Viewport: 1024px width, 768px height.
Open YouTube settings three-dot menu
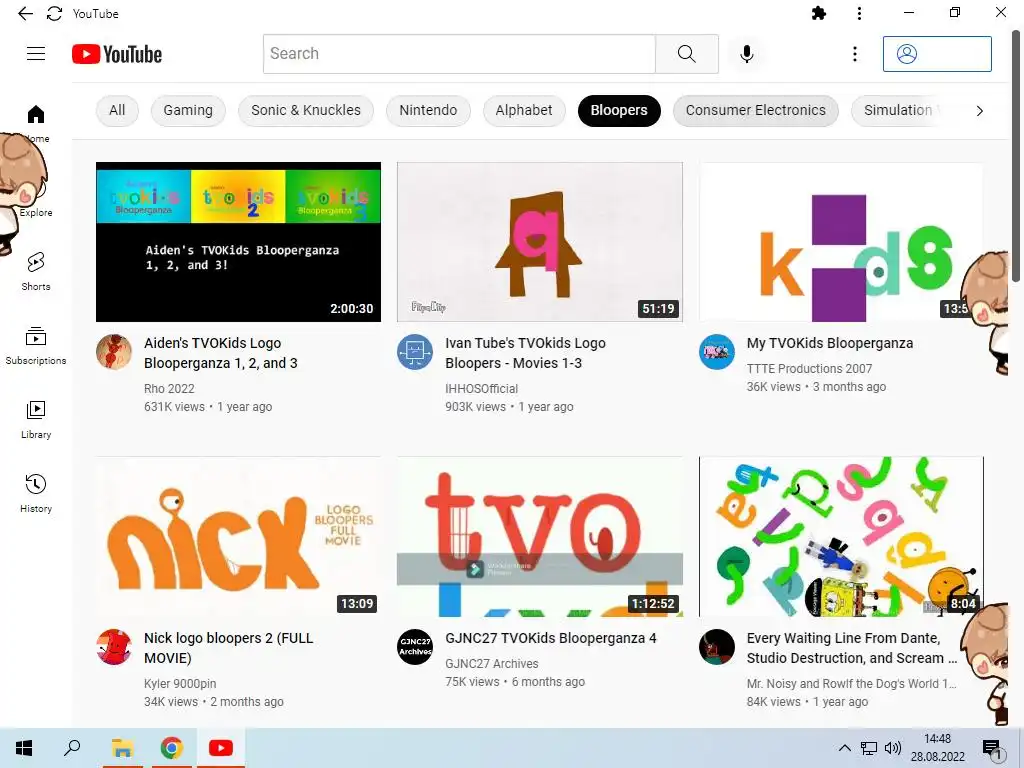pos(854,54)
